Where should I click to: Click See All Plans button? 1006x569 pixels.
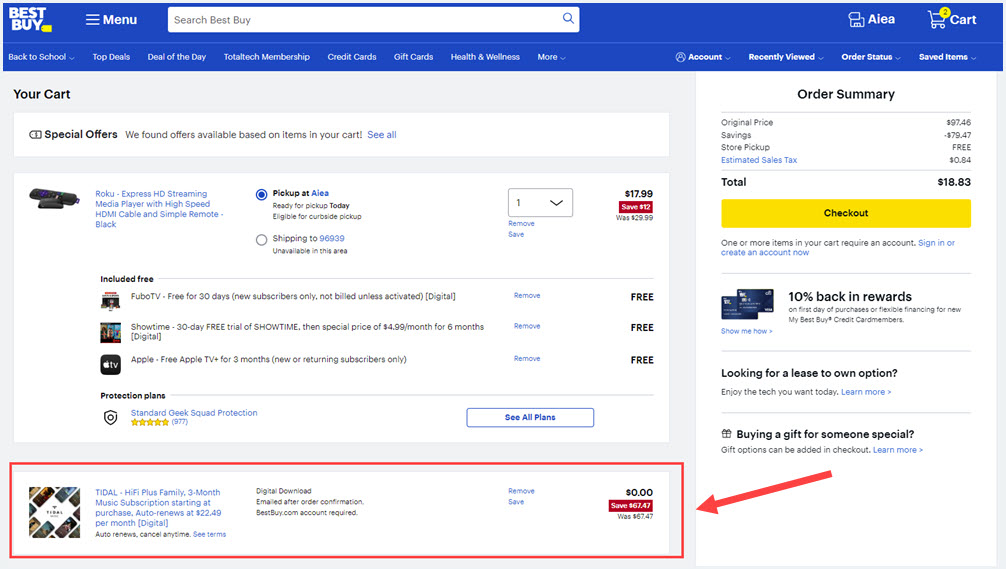(x=530, y=418)
